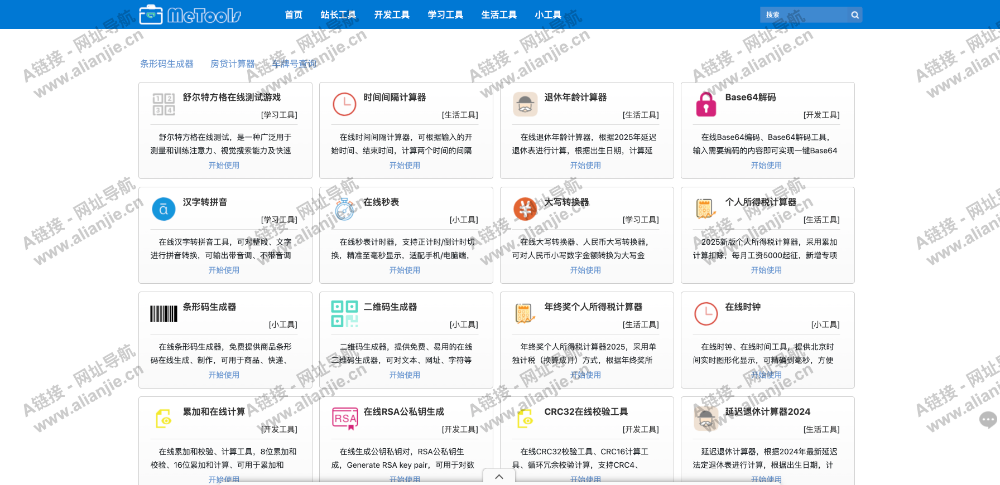Go to the 首页 tab

click(x=293, y=15)
